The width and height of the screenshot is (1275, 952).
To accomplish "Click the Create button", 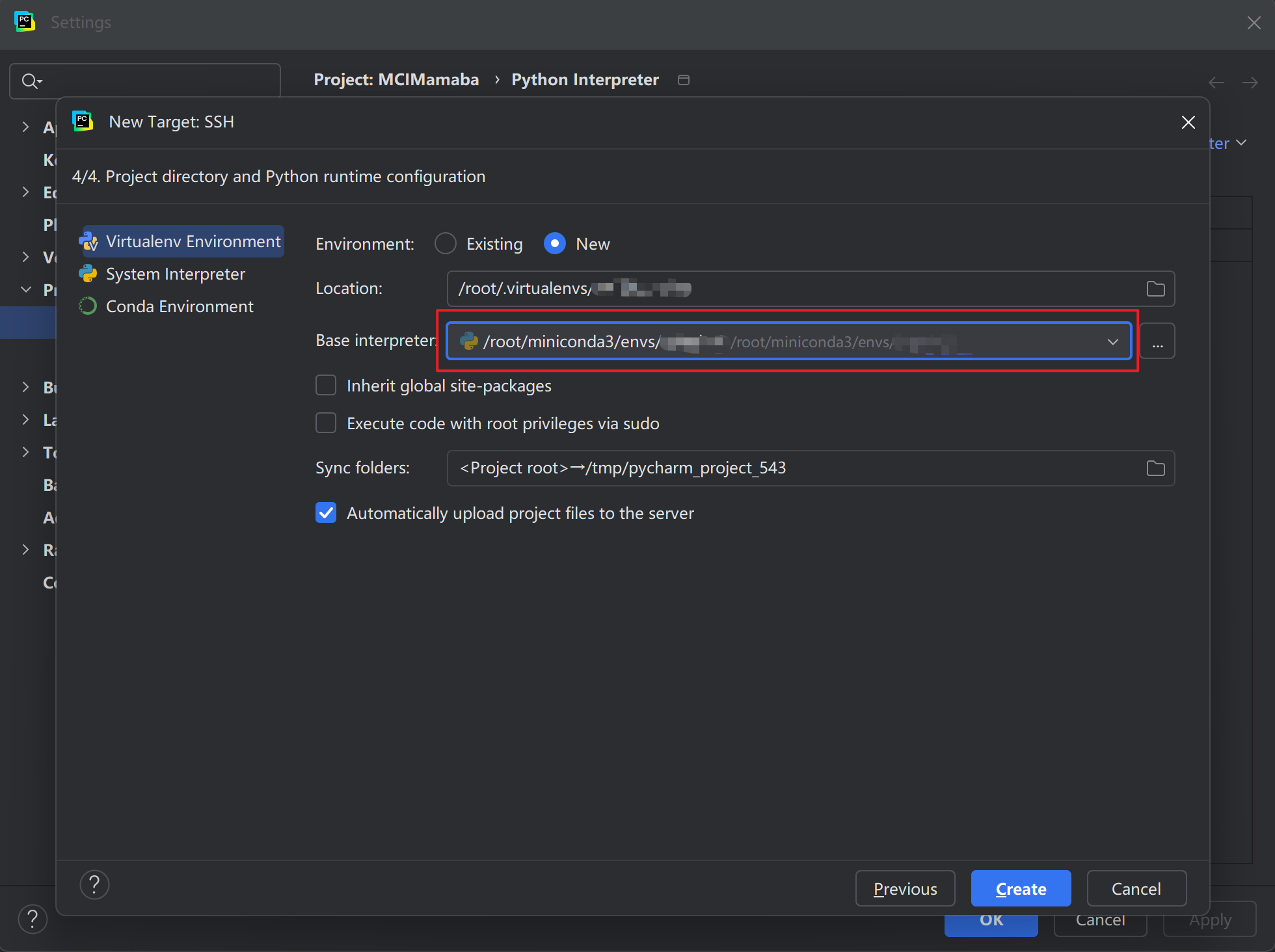I will point(1021,888).
